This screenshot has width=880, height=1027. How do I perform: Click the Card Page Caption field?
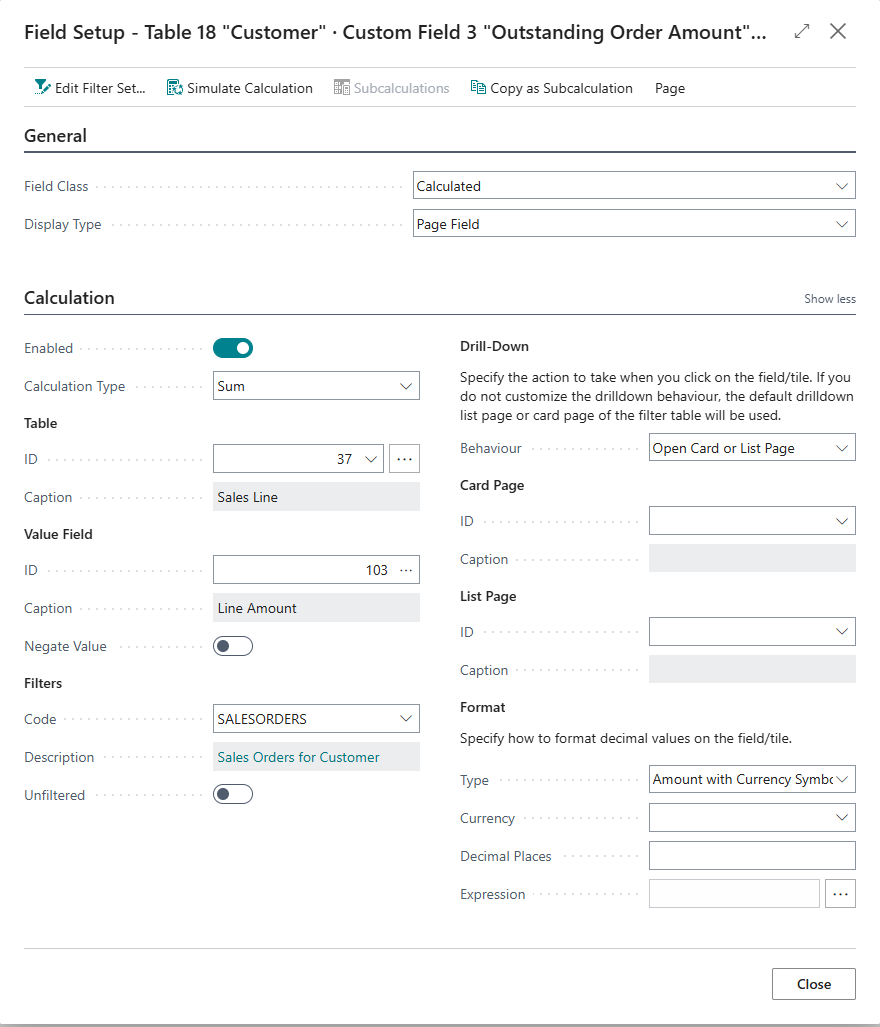[x=752, y=558]
